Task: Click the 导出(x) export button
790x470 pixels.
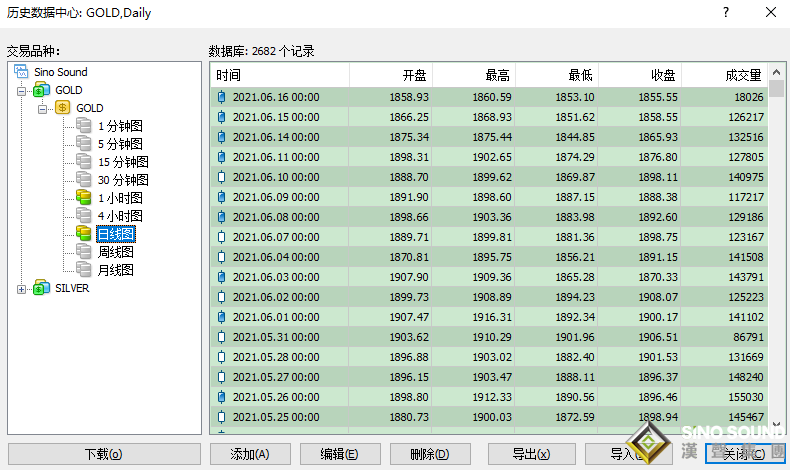Action: (531, 454)
